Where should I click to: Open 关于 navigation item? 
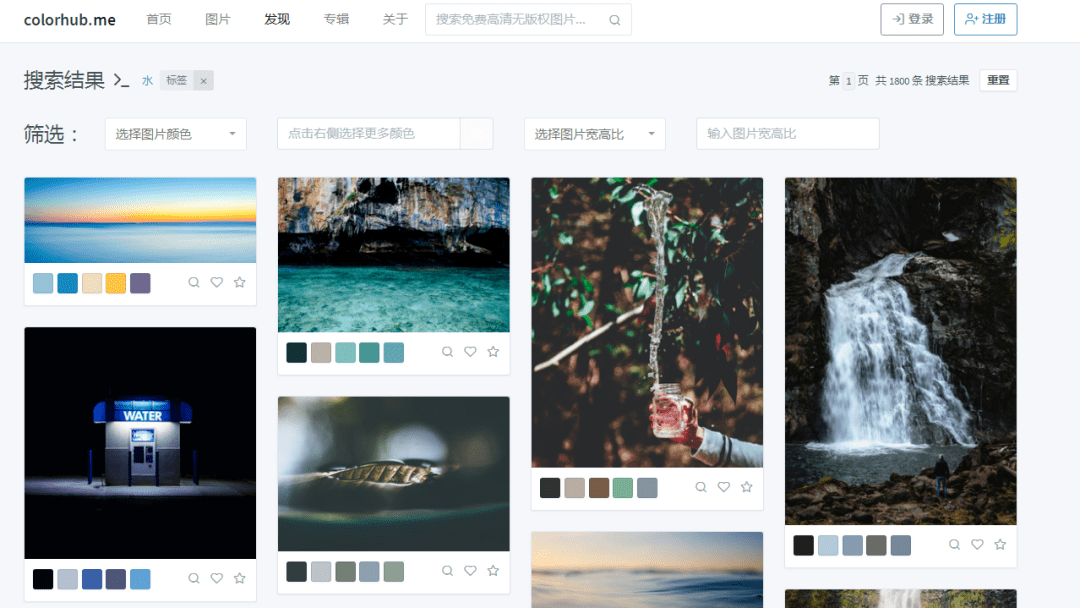click(395, 19)
